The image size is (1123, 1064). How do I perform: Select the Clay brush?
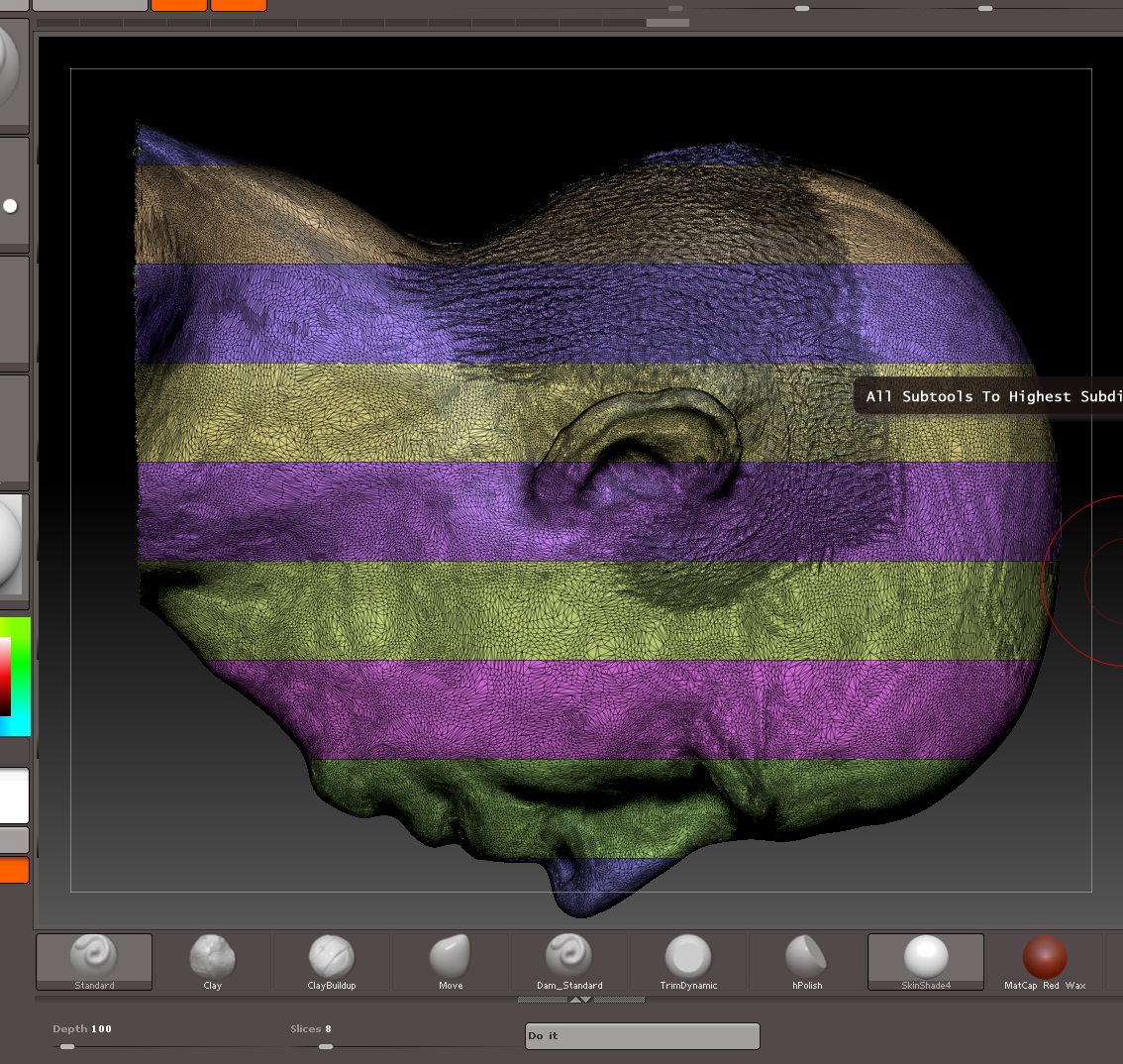tap(213, 962)
